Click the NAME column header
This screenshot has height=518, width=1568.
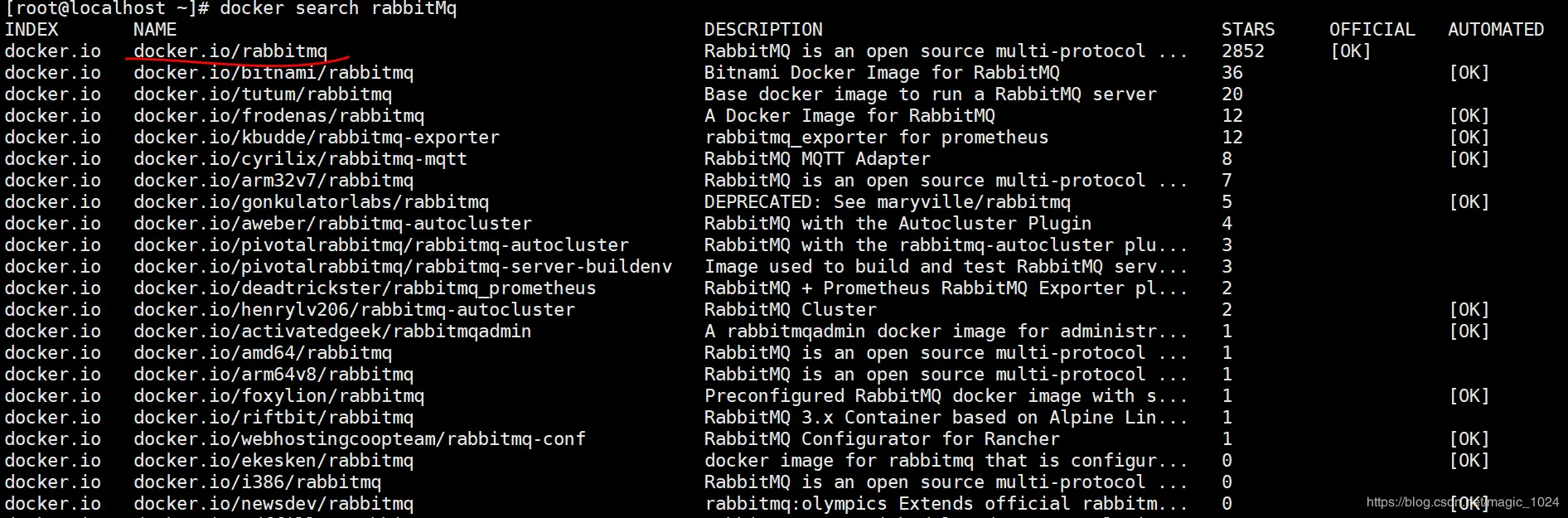coord(155,30)
